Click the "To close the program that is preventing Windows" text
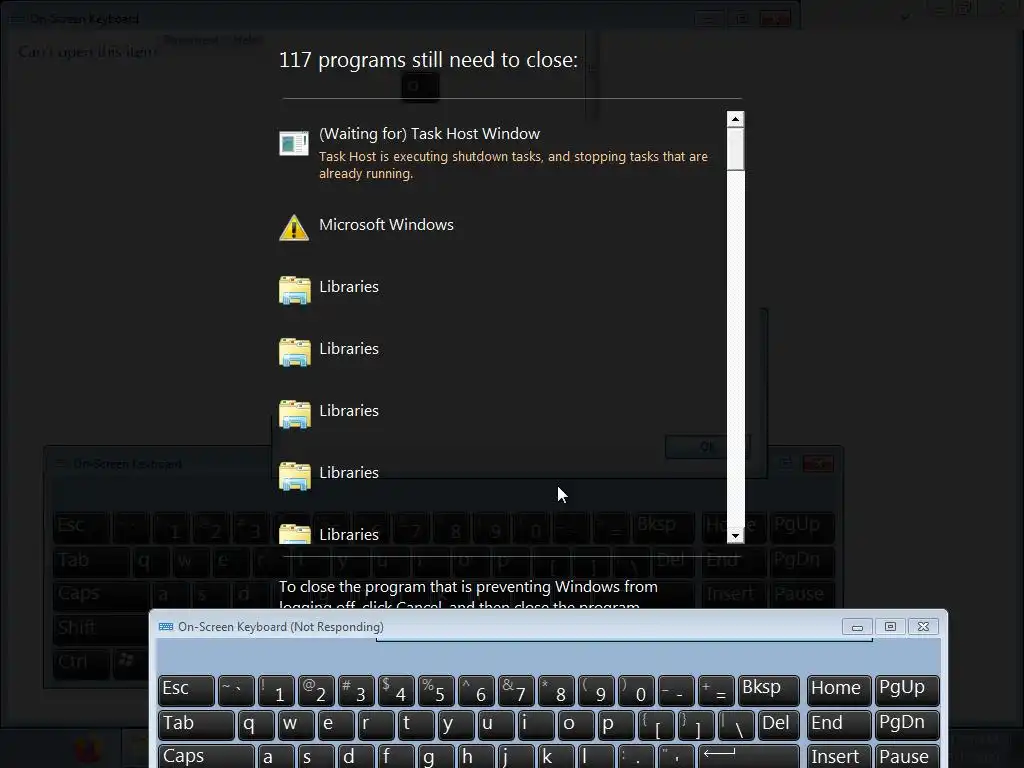The image size is (1024, 768). 468,586
